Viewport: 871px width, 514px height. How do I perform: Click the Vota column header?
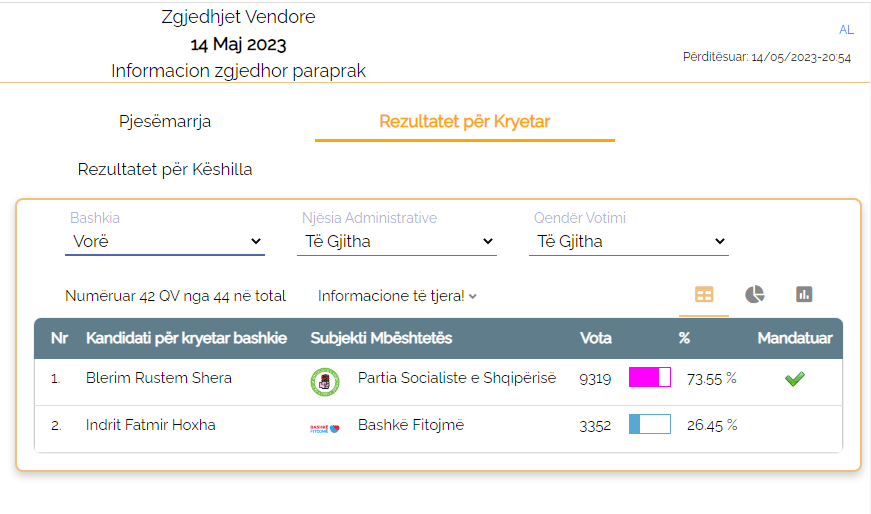pyautogui.click(x=596, y=338)
